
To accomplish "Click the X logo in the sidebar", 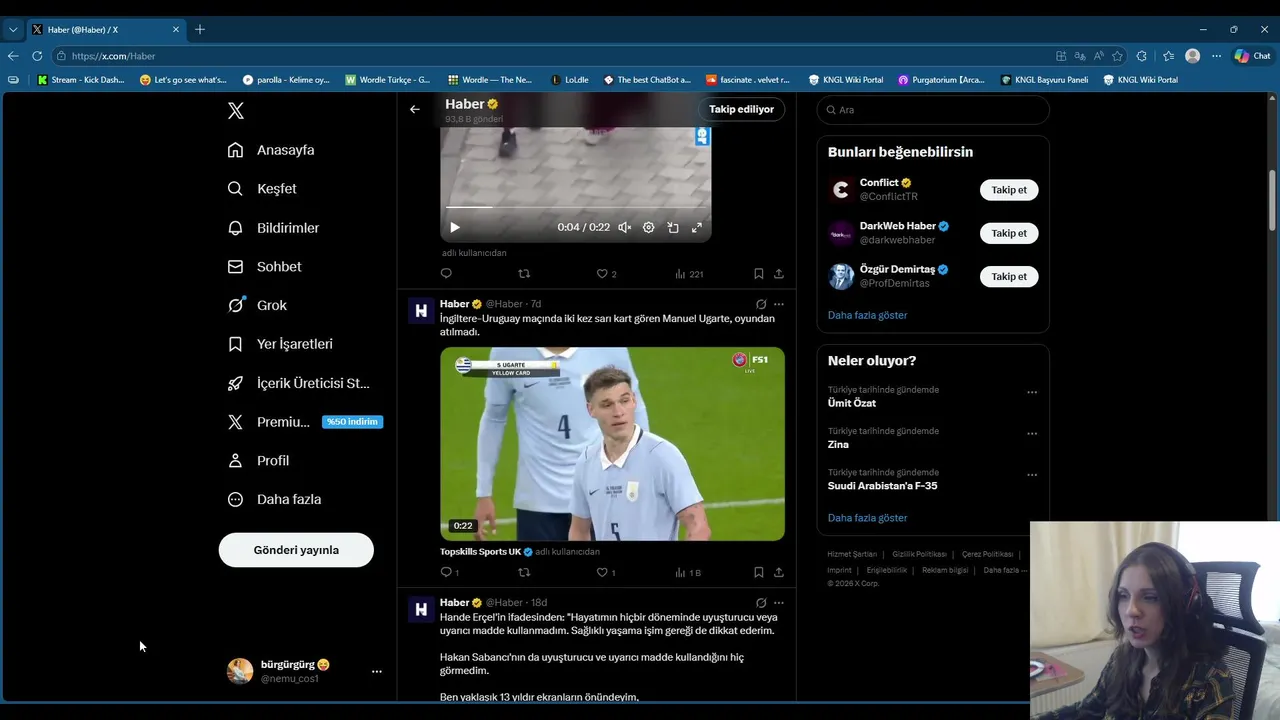I will coord(236,111).
